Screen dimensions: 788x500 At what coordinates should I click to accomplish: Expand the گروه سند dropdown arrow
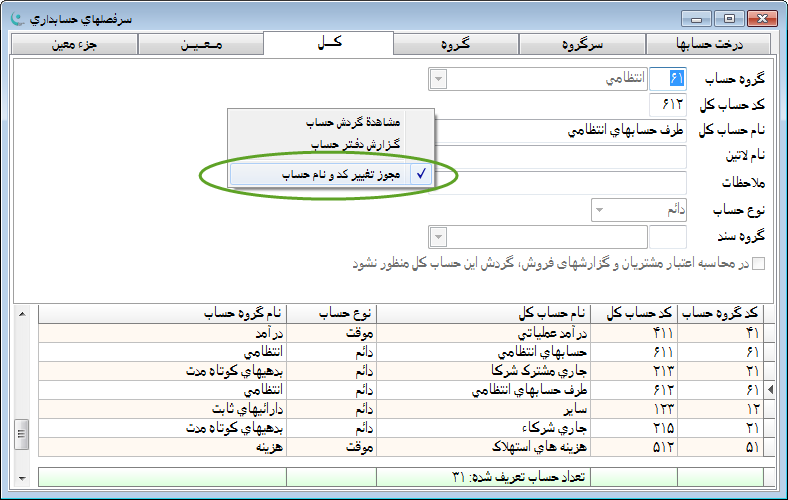(438, 237)
